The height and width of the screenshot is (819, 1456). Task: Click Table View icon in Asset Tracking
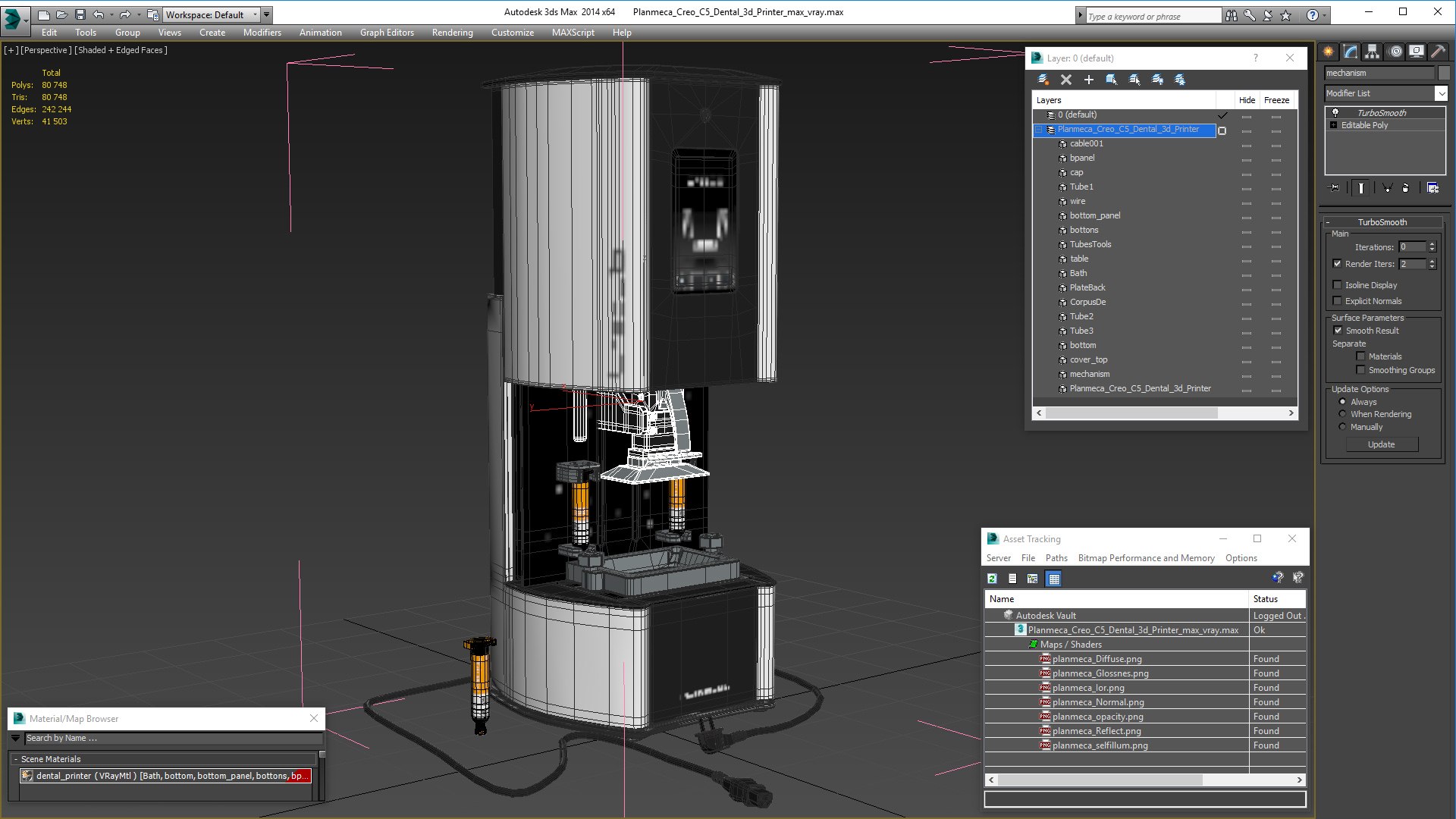(1054, 579)
